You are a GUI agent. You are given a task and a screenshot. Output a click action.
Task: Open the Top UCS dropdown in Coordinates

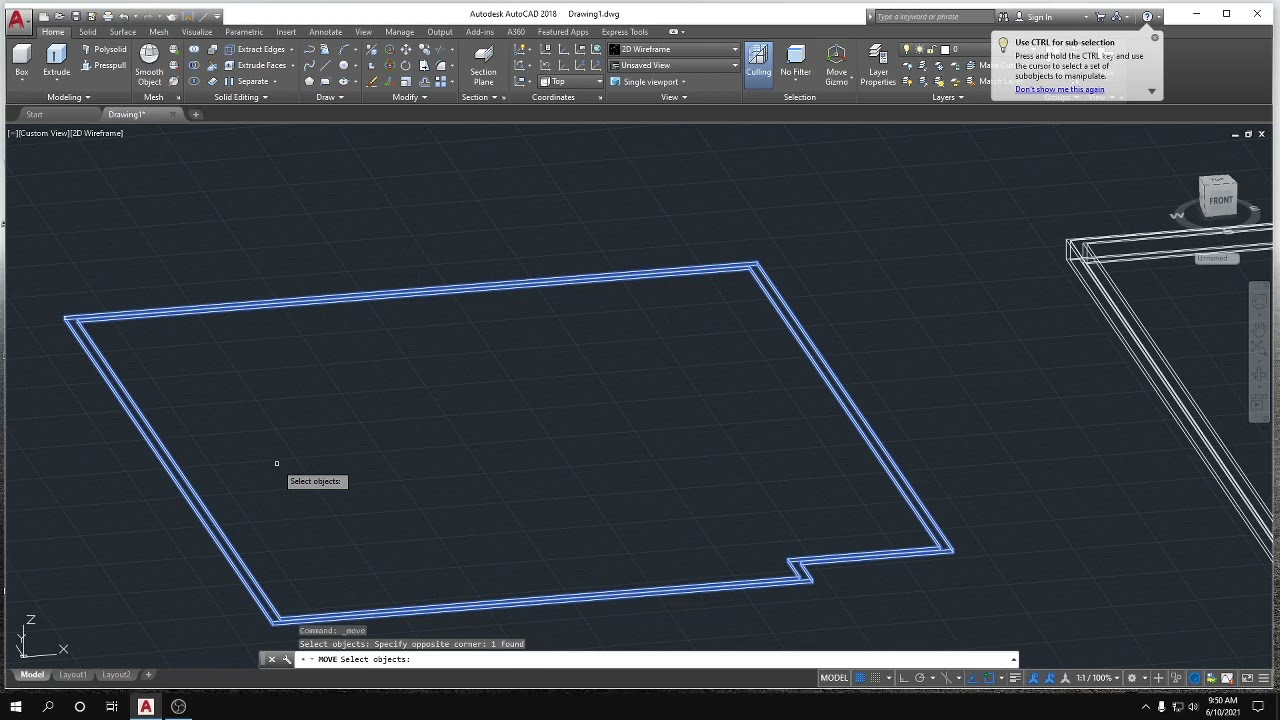[x=571, y=82]
